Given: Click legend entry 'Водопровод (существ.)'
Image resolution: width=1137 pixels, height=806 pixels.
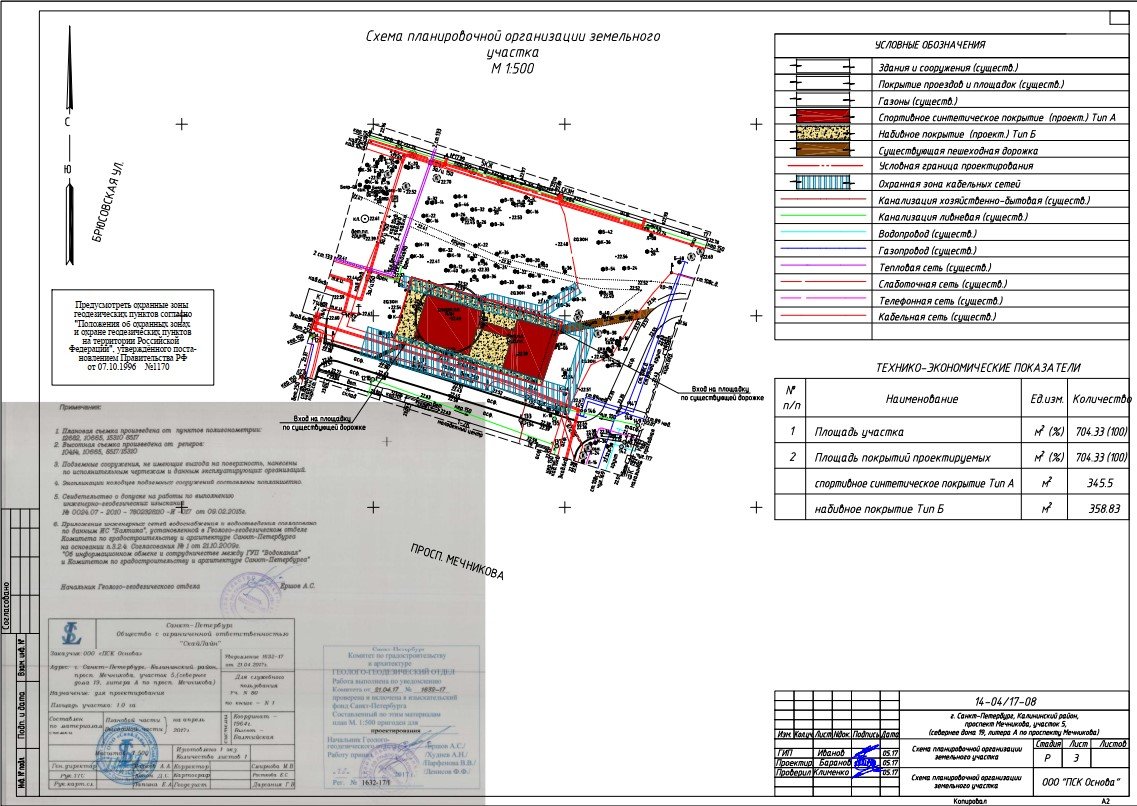Looking at the screenshot, I should pyautogui.click(x=927, y=233).
